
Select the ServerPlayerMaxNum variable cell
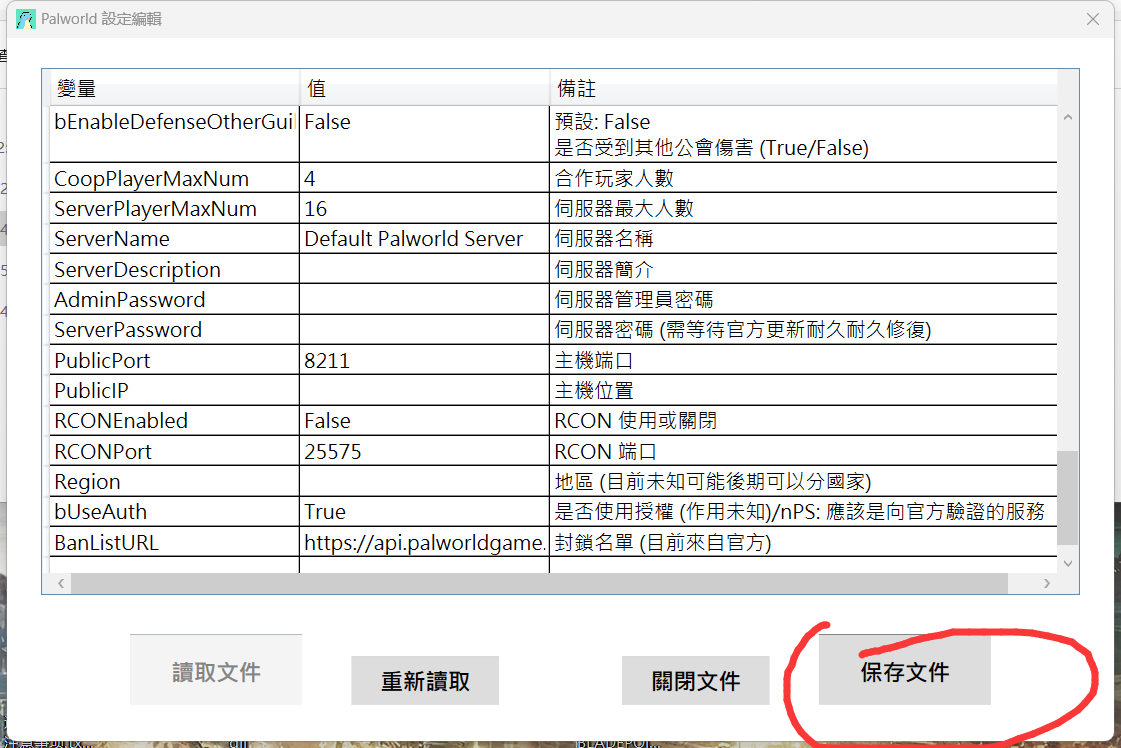pos(174,208)
